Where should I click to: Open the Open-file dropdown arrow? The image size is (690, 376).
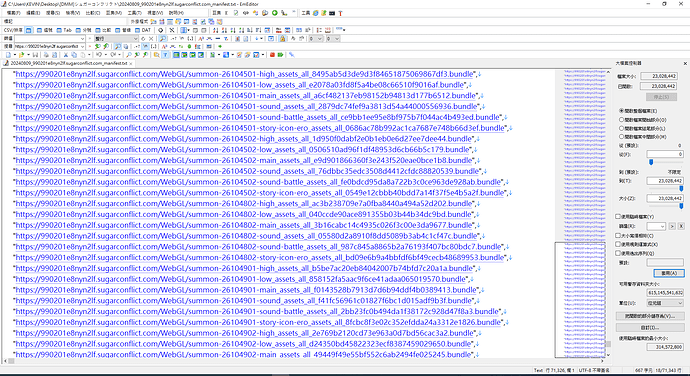pos(28,55)
